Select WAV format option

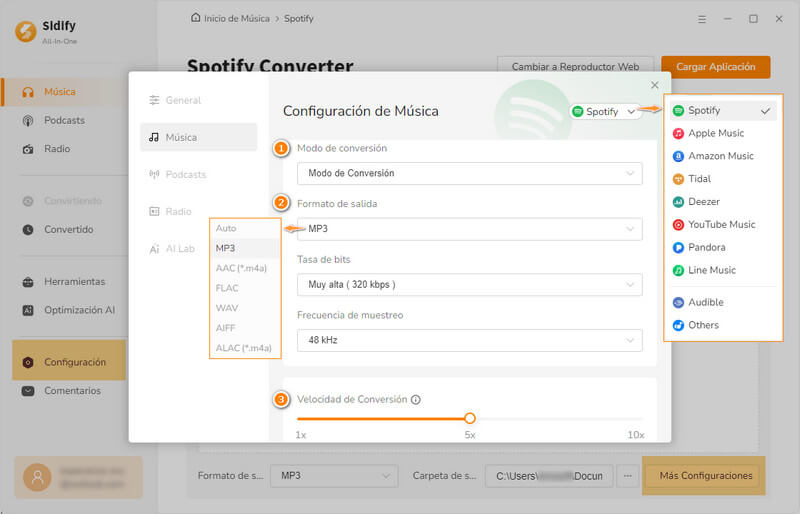[x=245, y=308]
